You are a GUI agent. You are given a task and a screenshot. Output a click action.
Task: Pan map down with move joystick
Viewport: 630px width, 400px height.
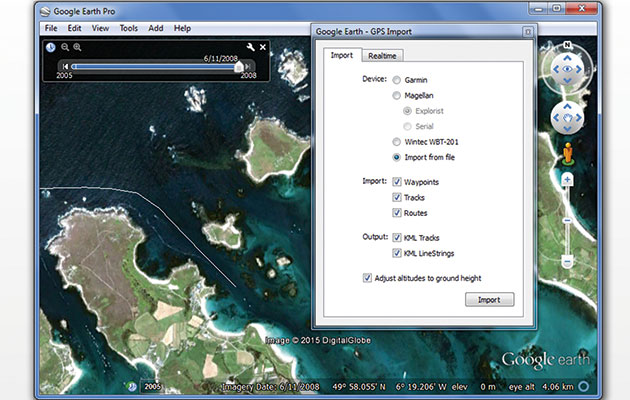(x=567, y=129)
